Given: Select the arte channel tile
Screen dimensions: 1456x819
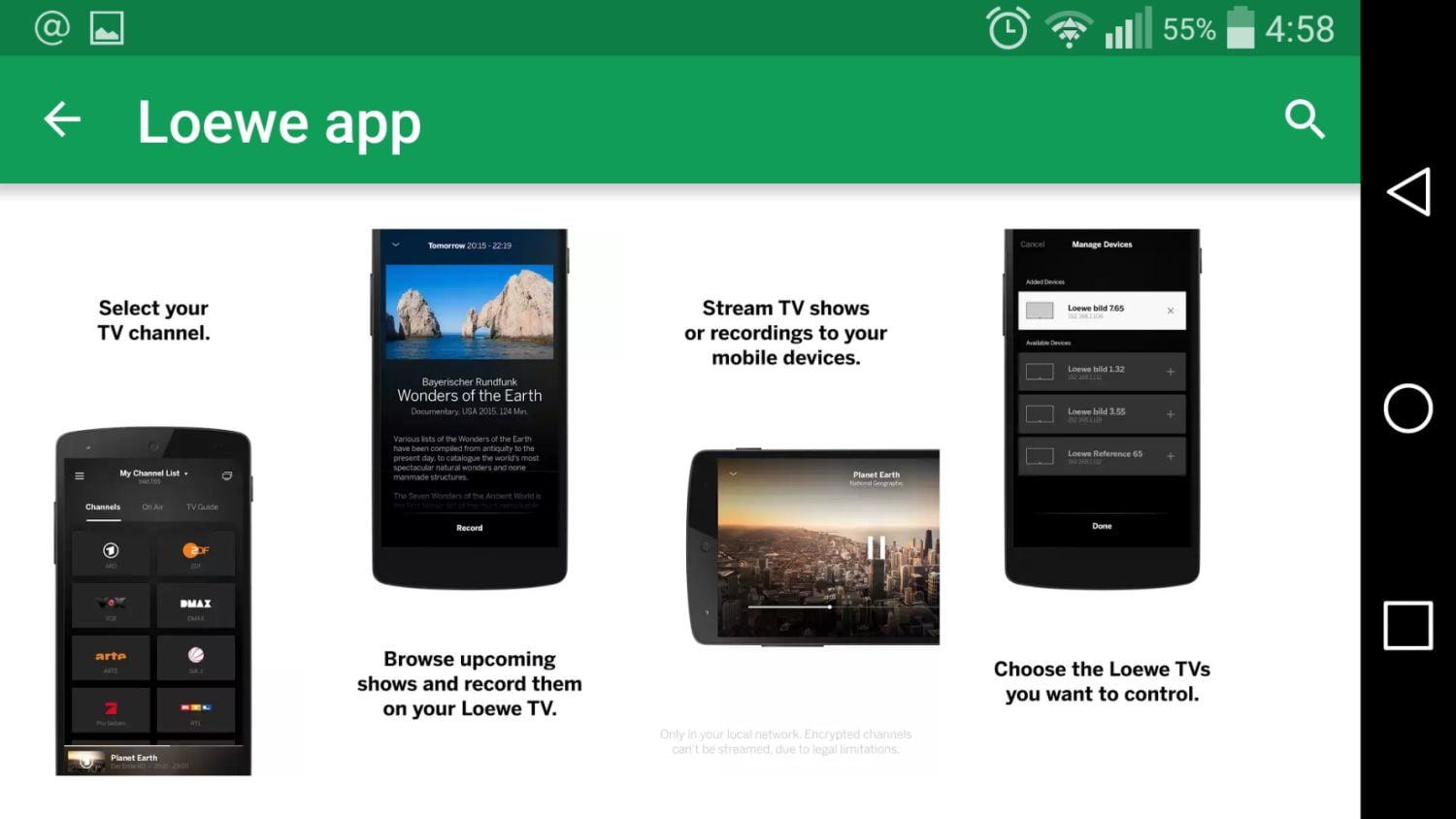Looking at the screenshot, I should (111, 658).
